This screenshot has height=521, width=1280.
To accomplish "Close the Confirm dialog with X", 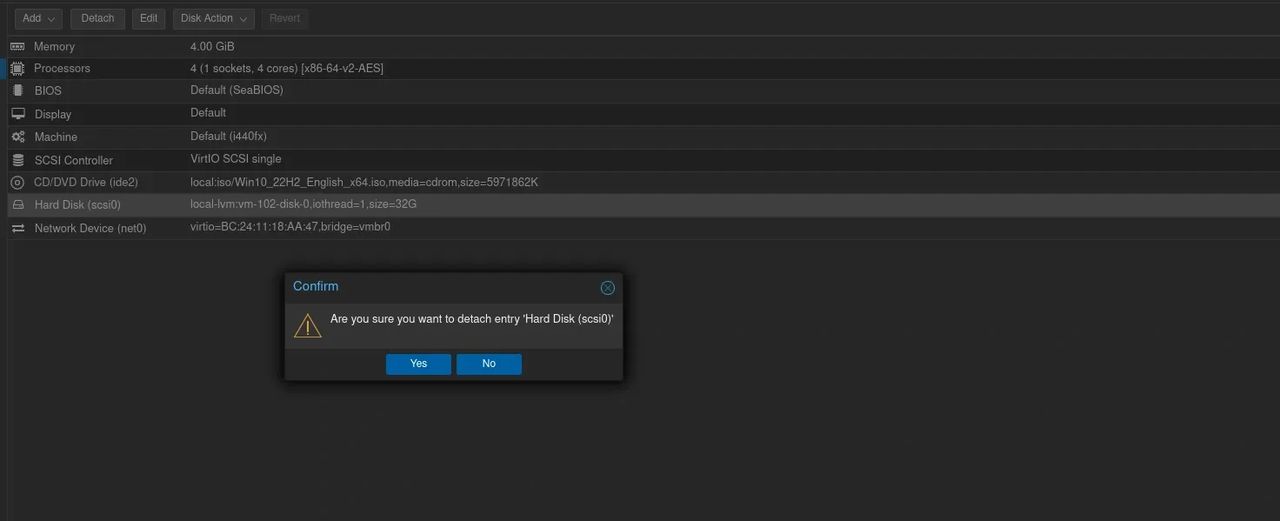I will click(607, 288).
